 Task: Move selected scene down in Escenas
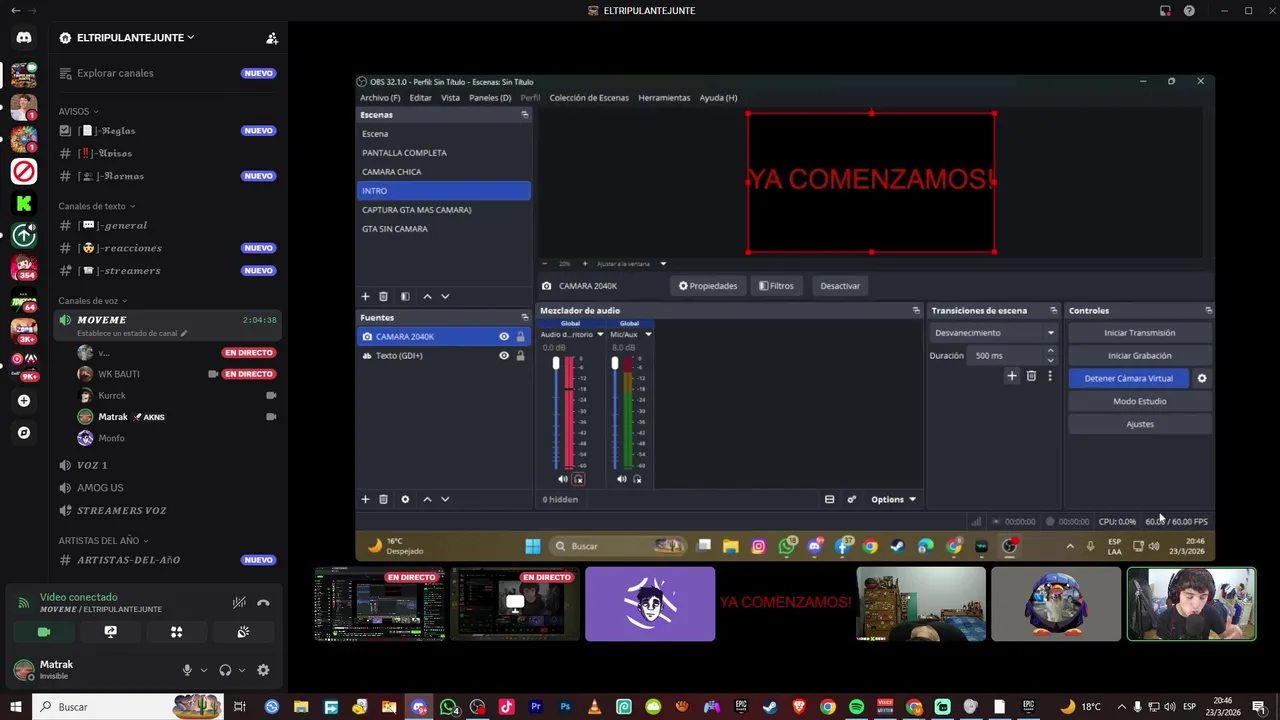[445, 297]
